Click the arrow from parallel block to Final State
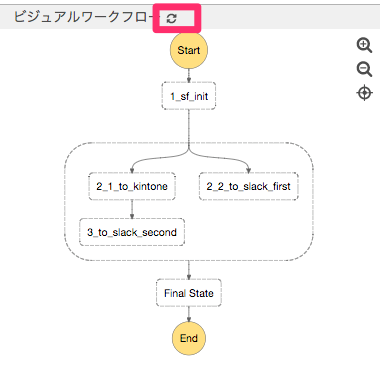 [x=189, y=270]
